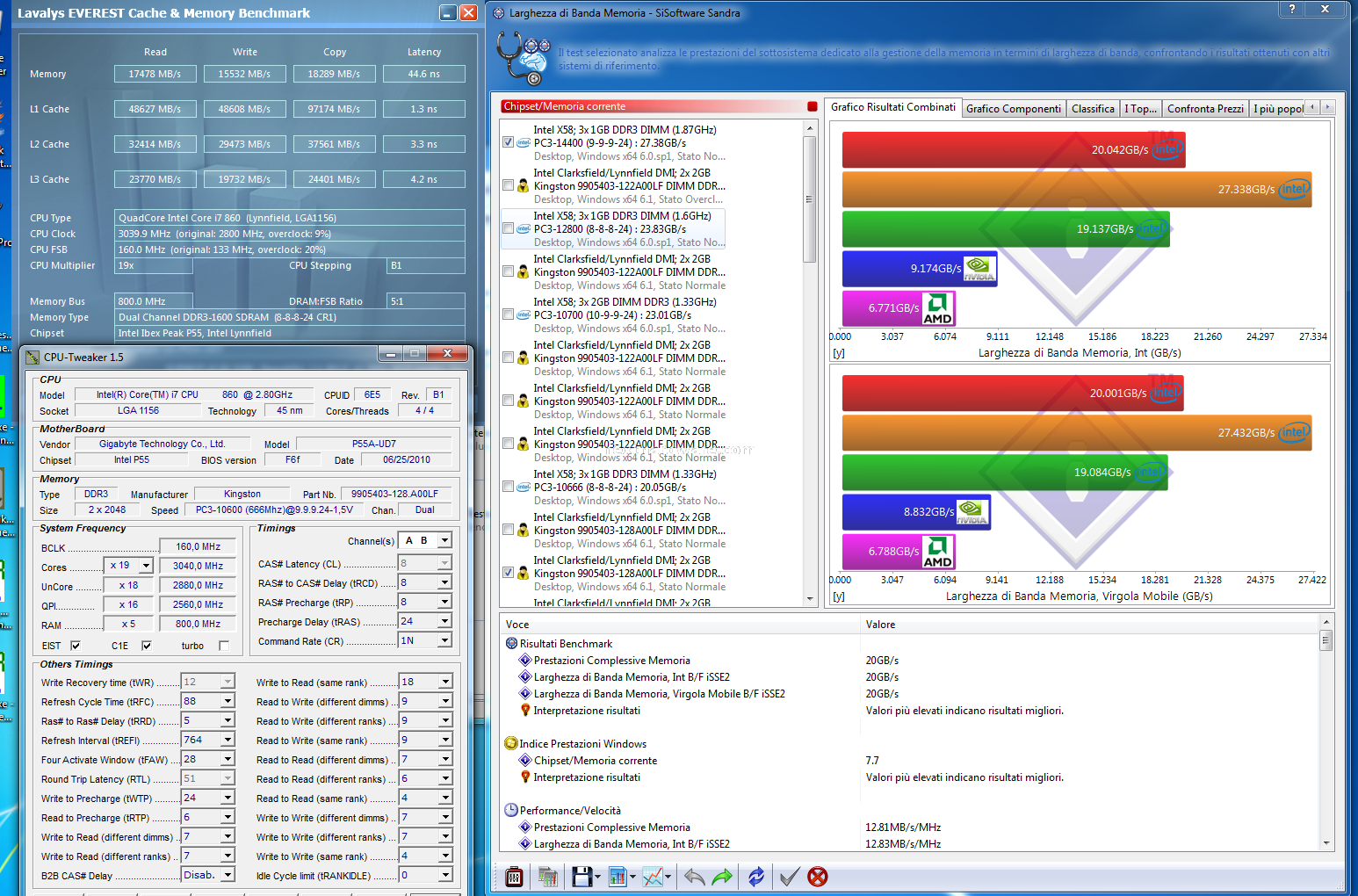Click the Voce column header

[x=679, y=625]
